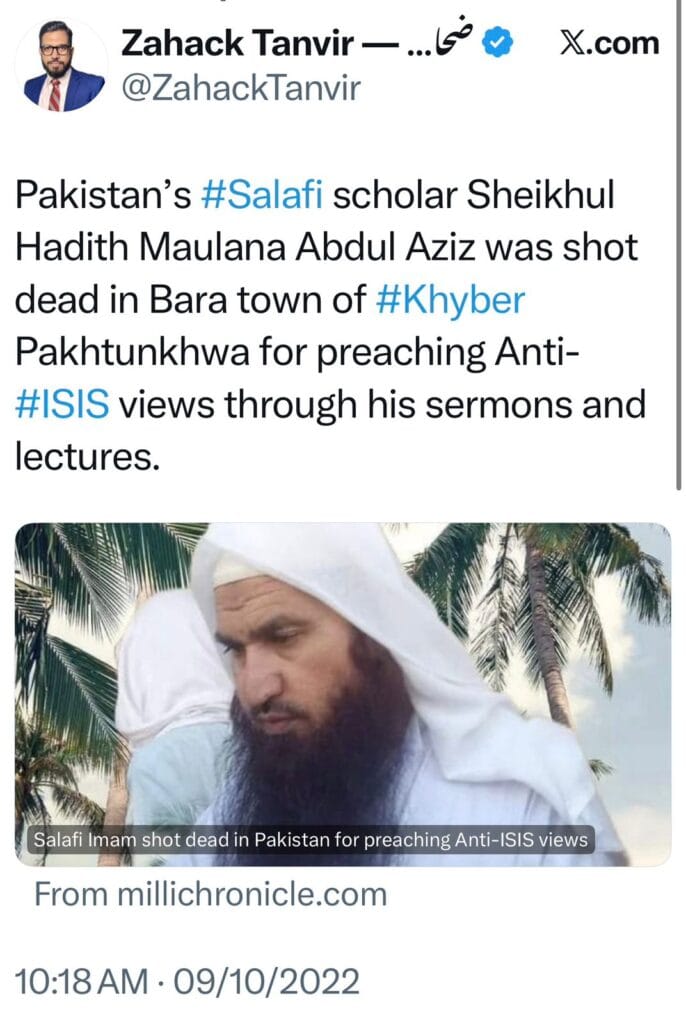The image size is (686, 1024).
Task: Open the attached article preview image
Action: point(343,690)
